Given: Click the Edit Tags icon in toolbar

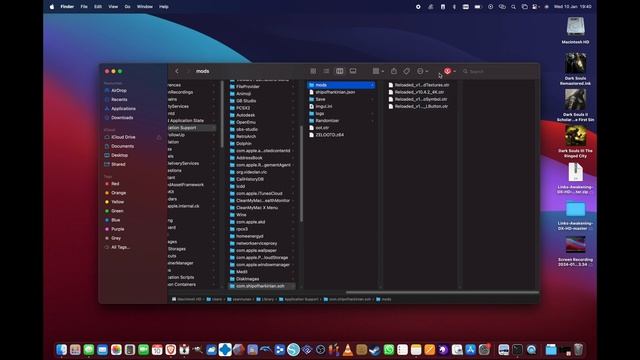Looking at the screenshot, I should tap(407, 71).
